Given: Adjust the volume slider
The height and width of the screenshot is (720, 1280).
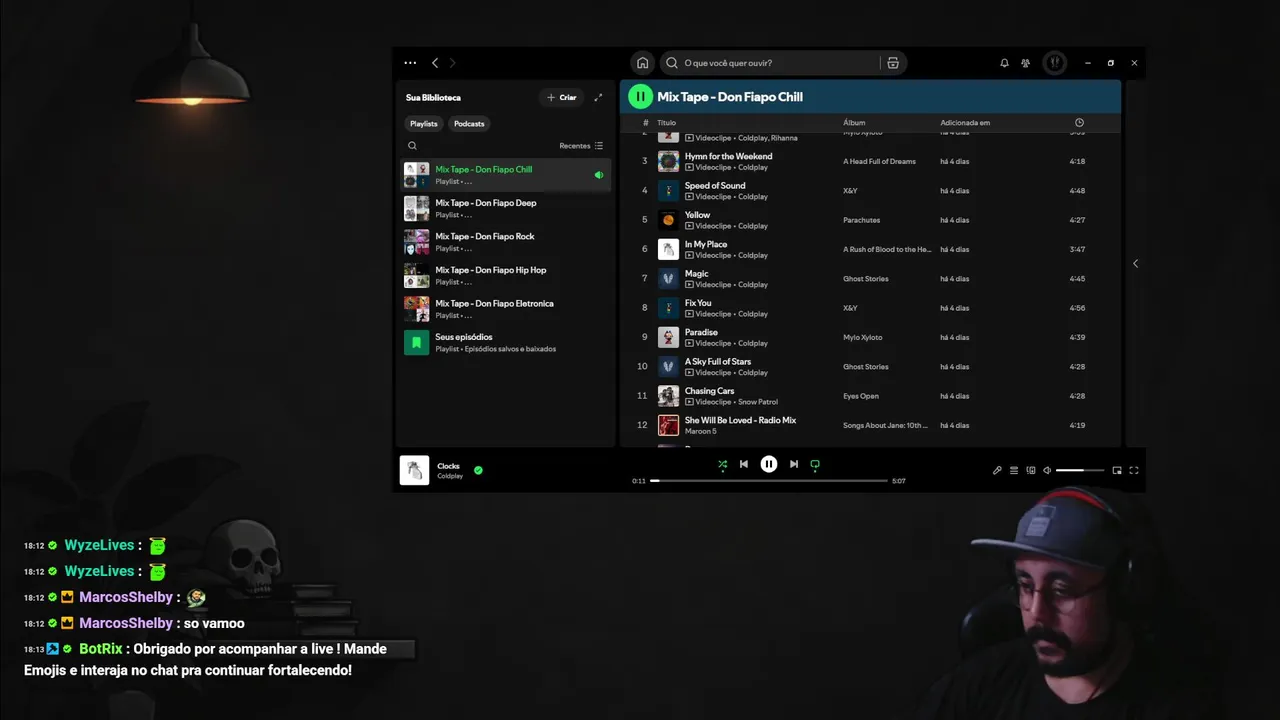Looking at the screenshot, I should click(x=1080, y=470).
